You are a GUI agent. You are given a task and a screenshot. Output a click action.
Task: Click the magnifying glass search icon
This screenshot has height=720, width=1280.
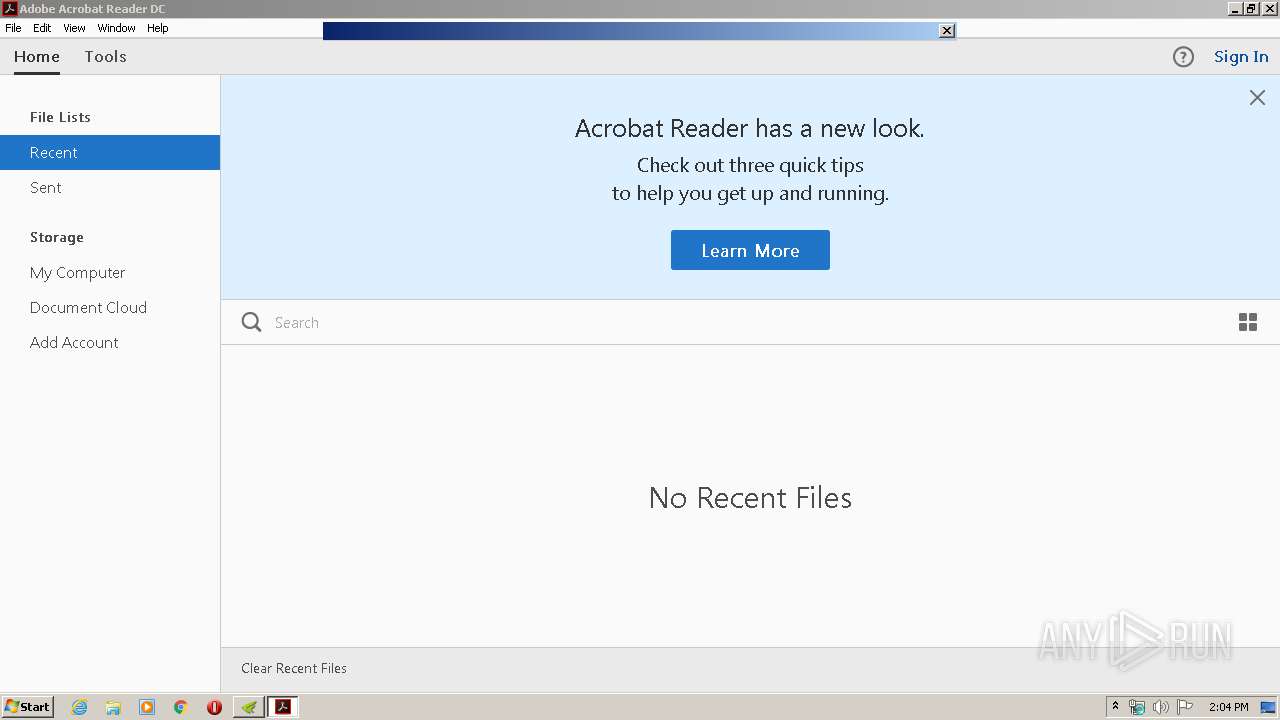(252, 322)
